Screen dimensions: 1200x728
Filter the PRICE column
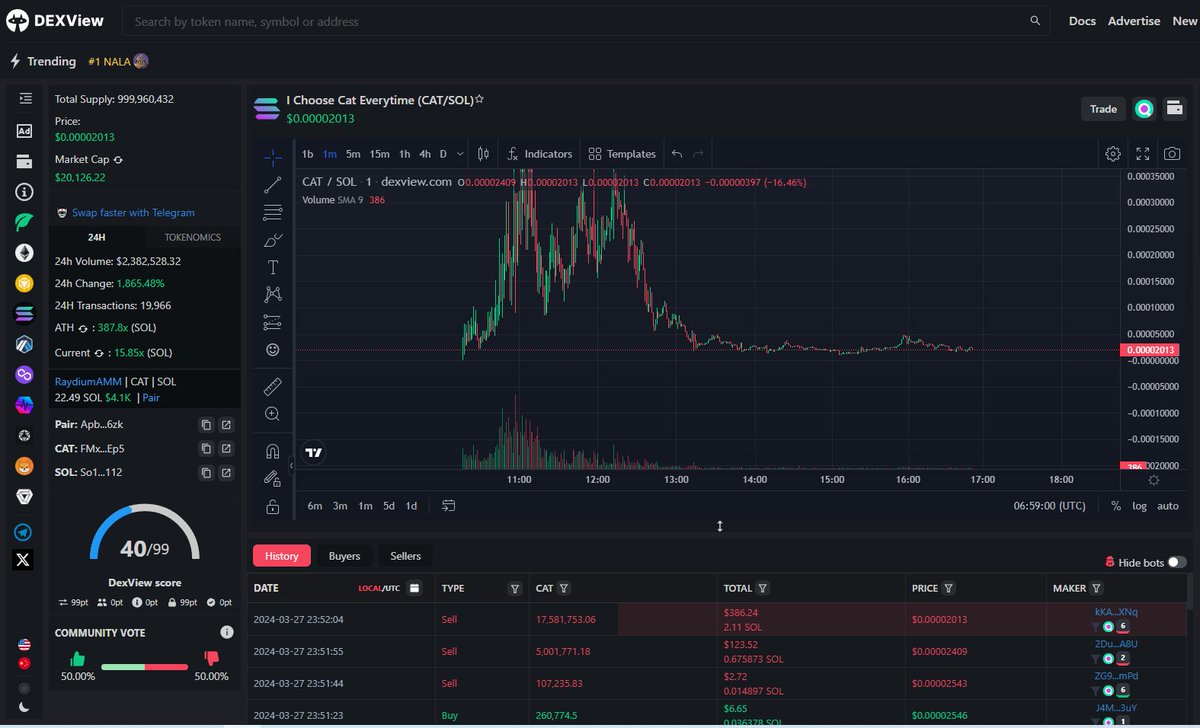948,589
